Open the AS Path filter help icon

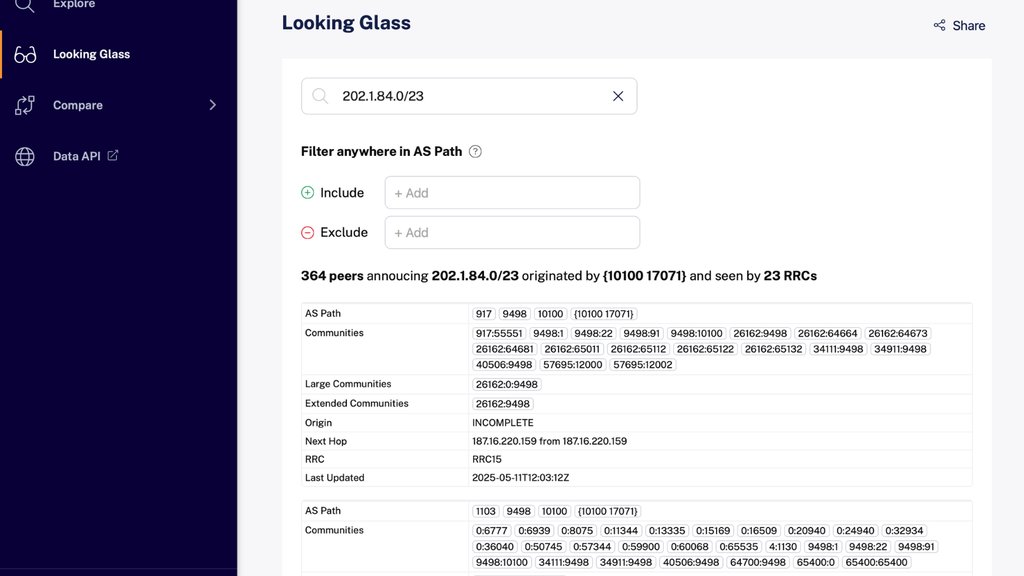(x=473, y=151)
